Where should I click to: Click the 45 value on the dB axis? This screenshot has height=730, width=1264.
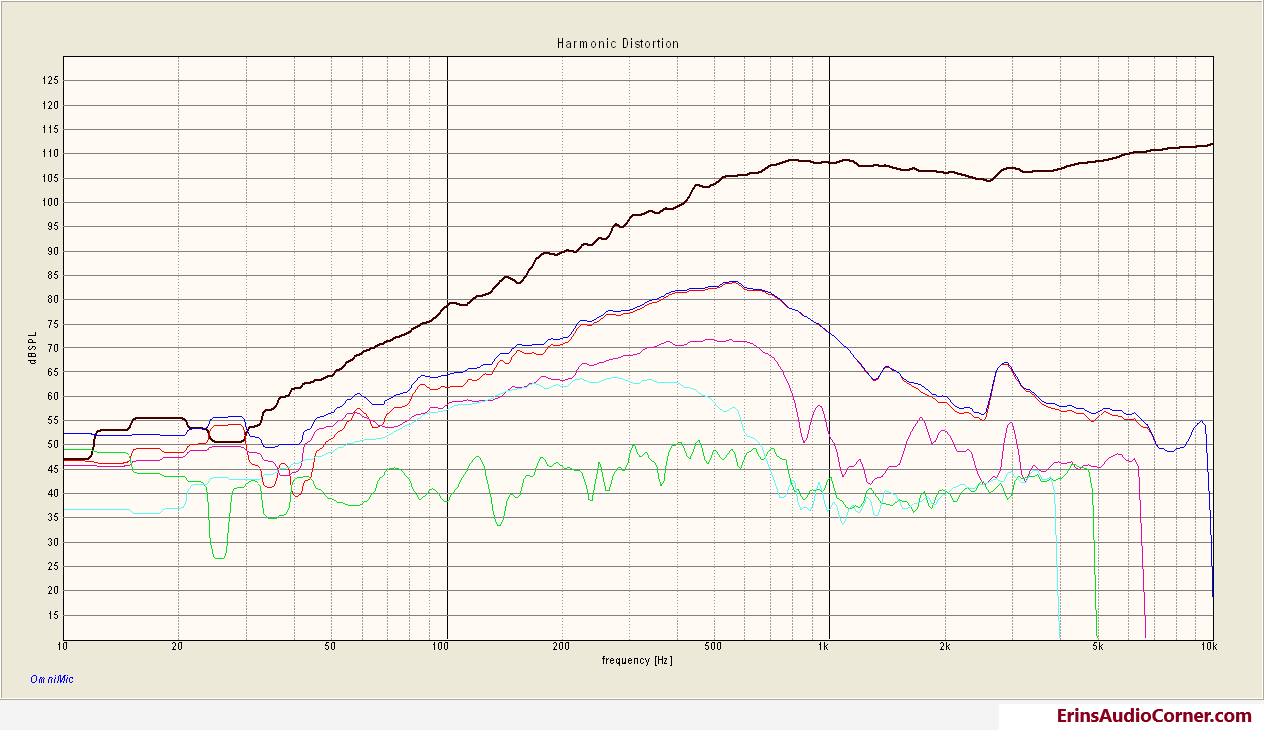[x=54, y=469]
